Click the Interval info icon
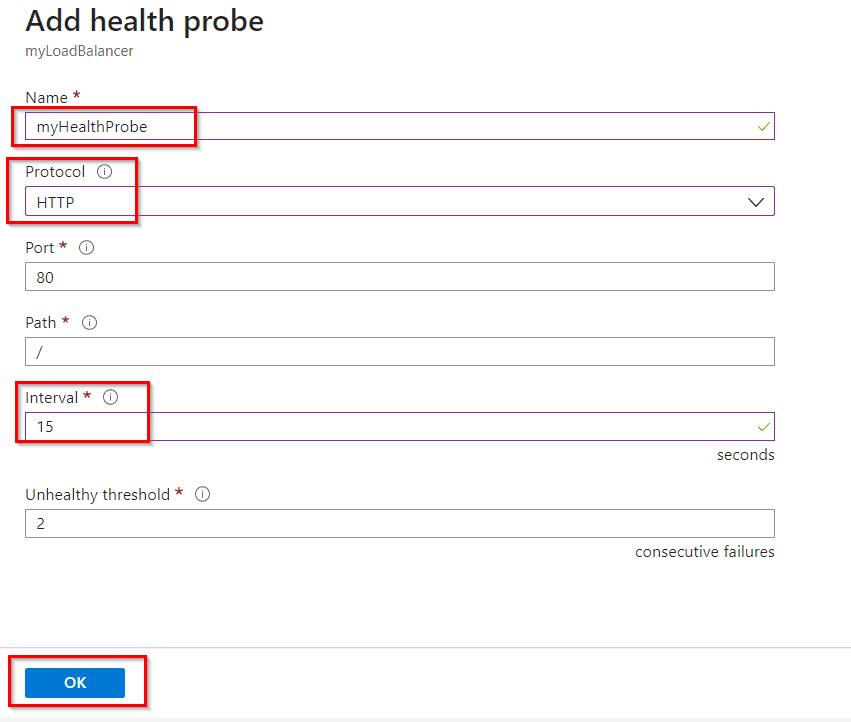851x722 pixels. [110, 397]
